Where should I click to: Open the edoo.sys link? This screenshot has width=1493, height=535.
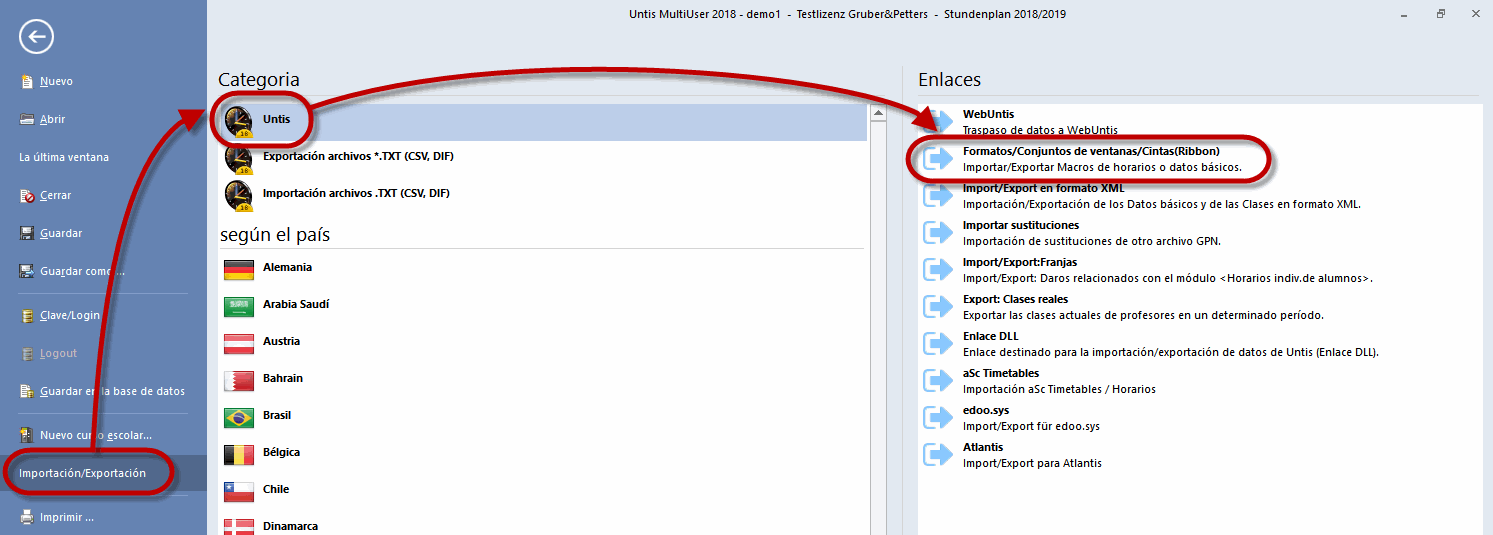986,410
